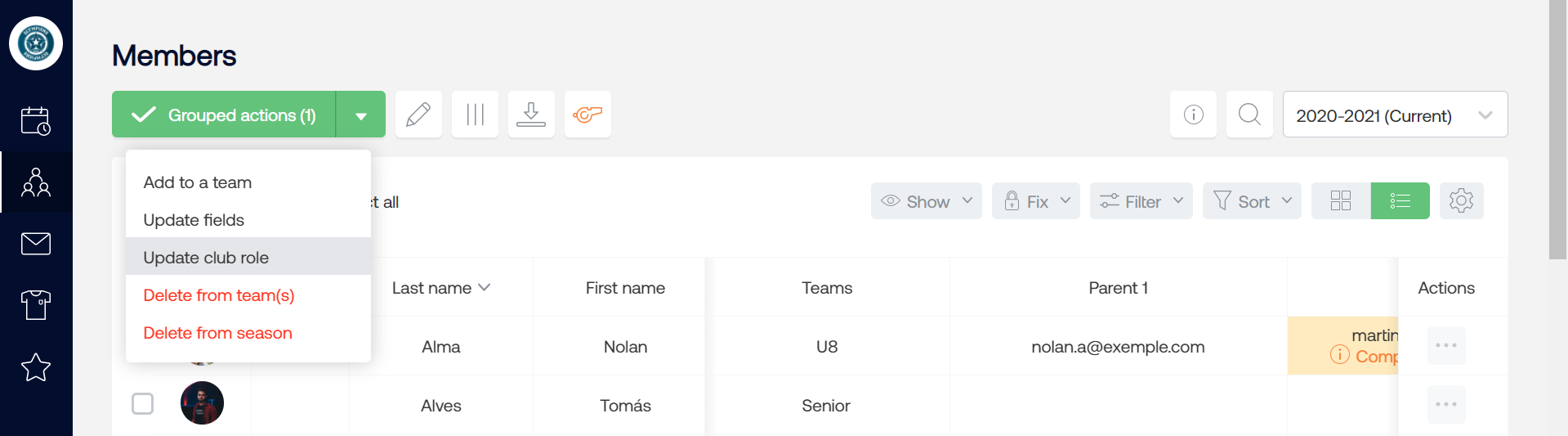
Task: Expand the Filter dropdown
Action: click(1141, 201)
